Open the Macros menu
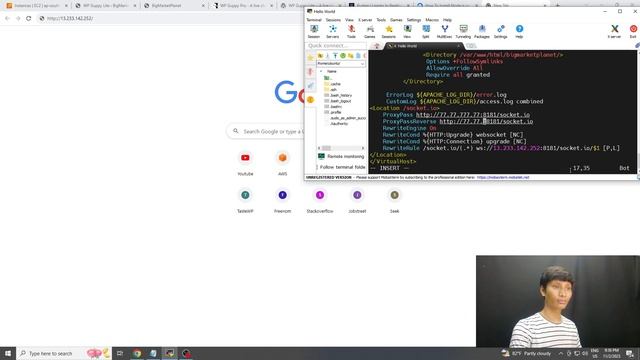 point(432,20)
